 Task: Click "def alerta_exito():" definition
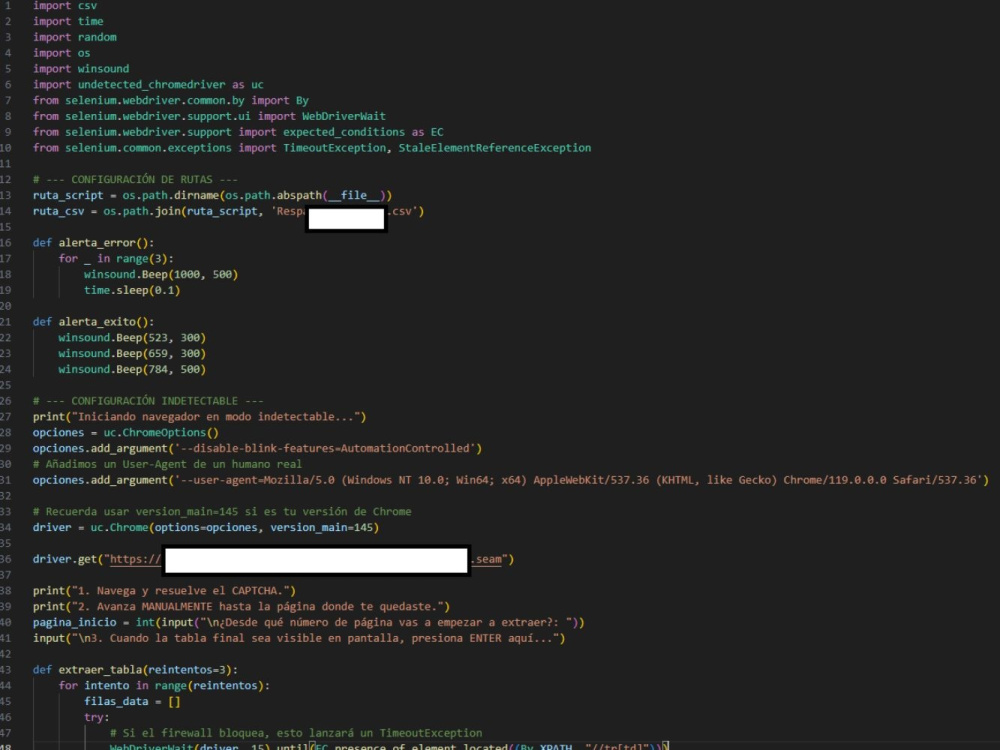coord(94,322)
